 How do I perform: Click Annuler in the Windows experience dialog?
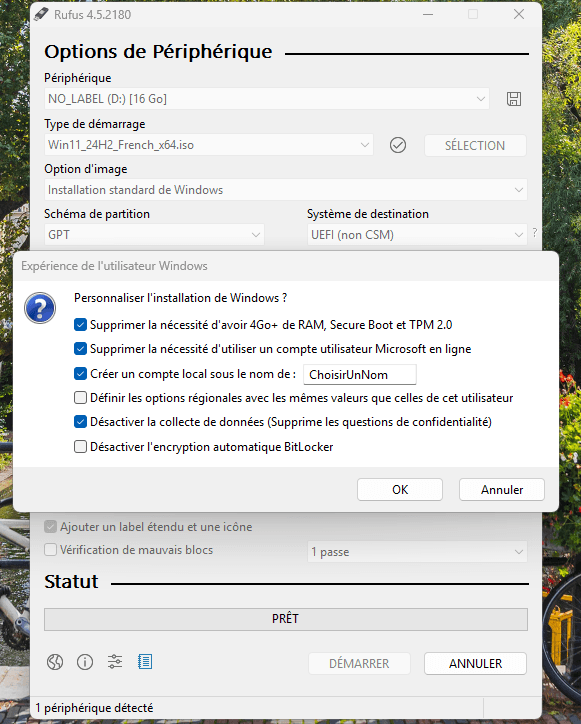pos(502,489)
